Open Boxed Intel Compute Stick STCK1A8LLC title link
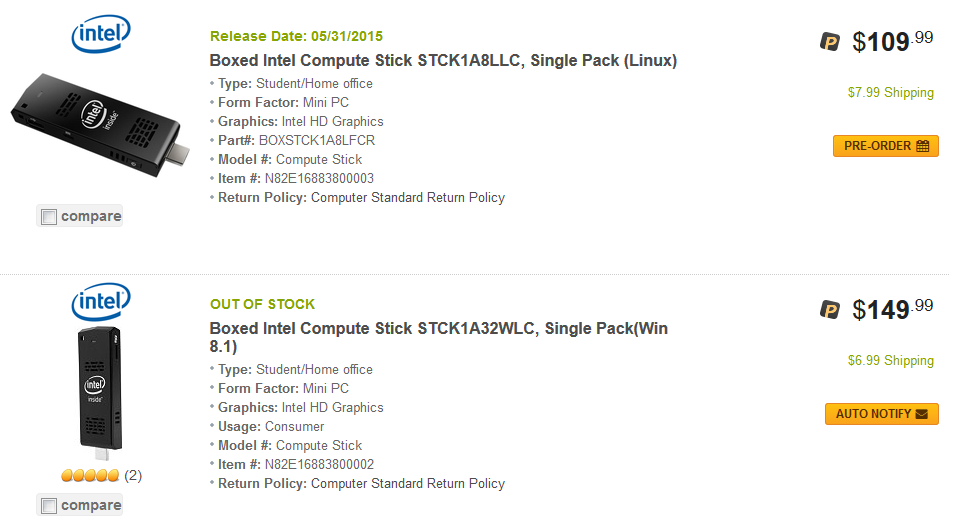 coord(443,61)
